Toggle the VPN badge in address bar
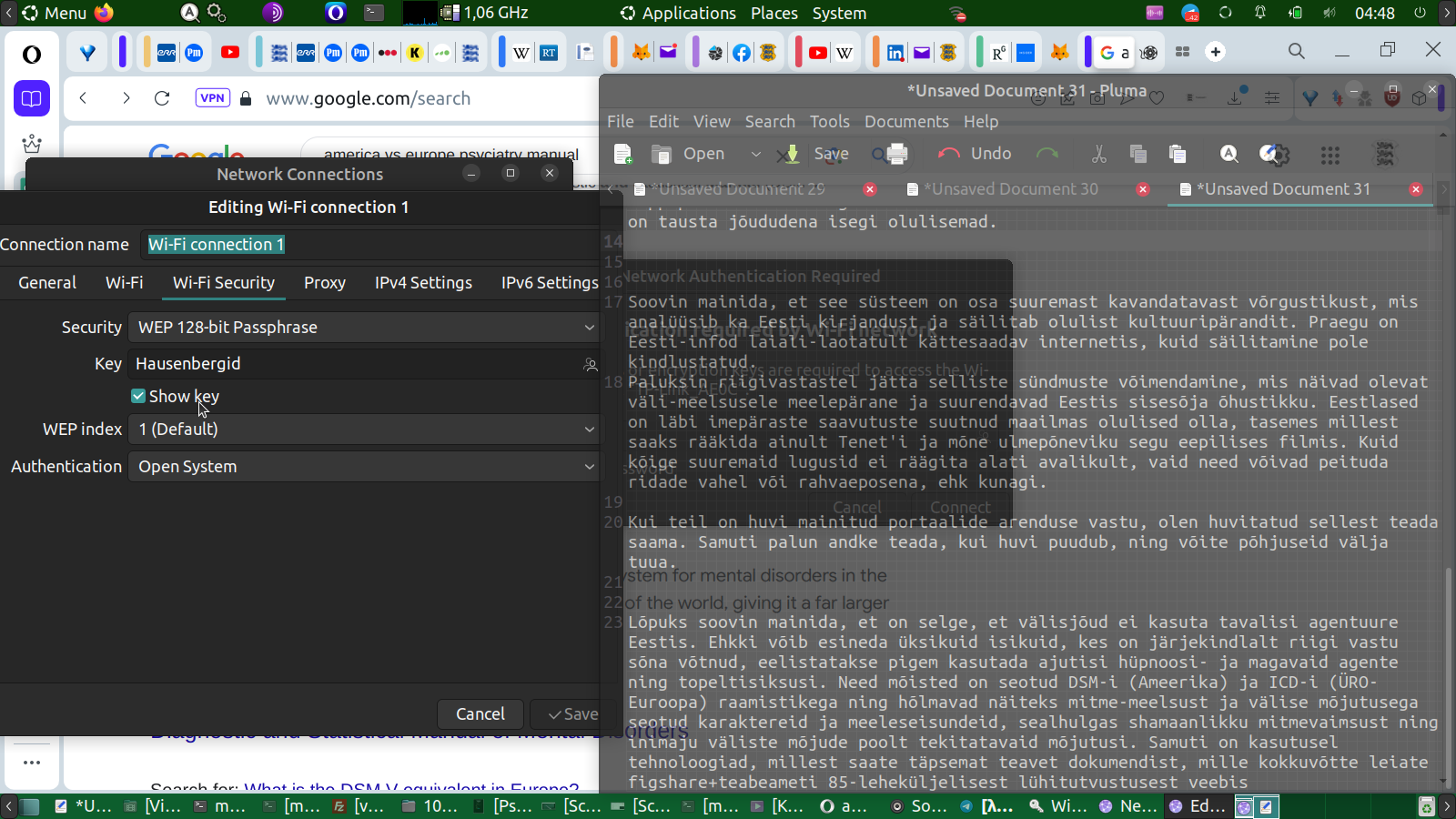 point(212,98)
